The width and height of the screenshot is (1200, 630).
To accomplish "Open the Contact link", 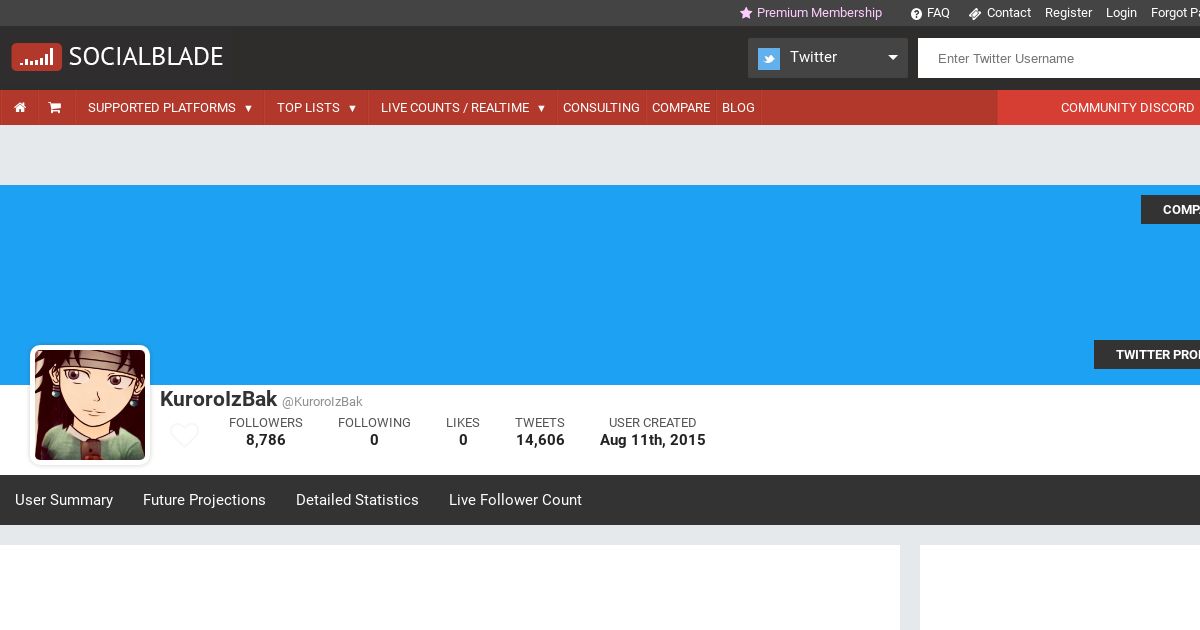I will pyautogui.click(x=1009, y=13).
